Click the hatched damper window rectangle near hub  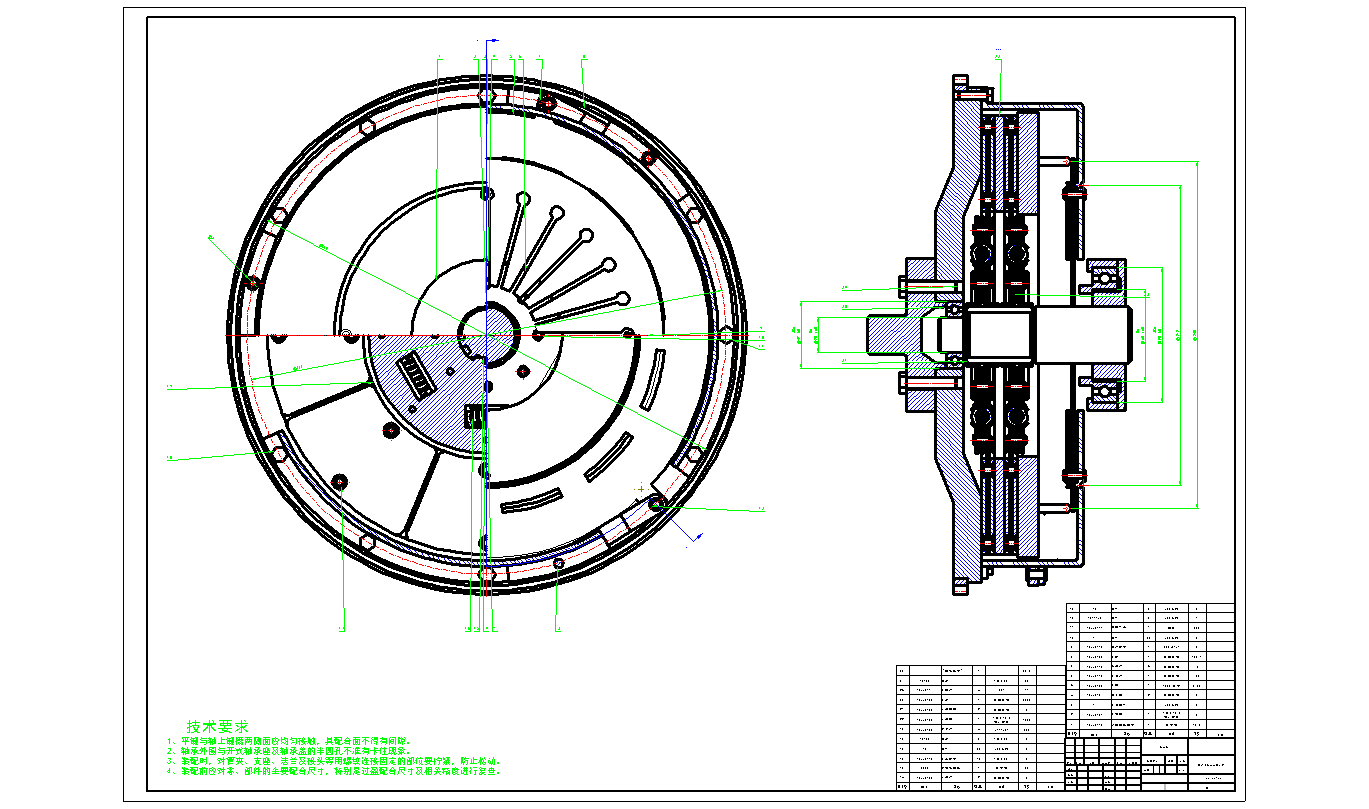416,376
